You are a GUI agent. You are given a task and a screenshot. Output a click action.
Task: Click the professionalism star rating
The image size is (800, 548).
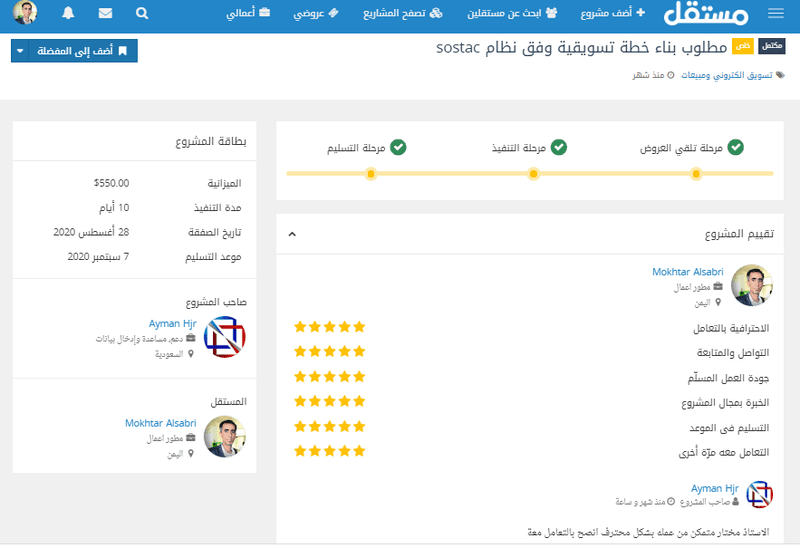point(330,327)
